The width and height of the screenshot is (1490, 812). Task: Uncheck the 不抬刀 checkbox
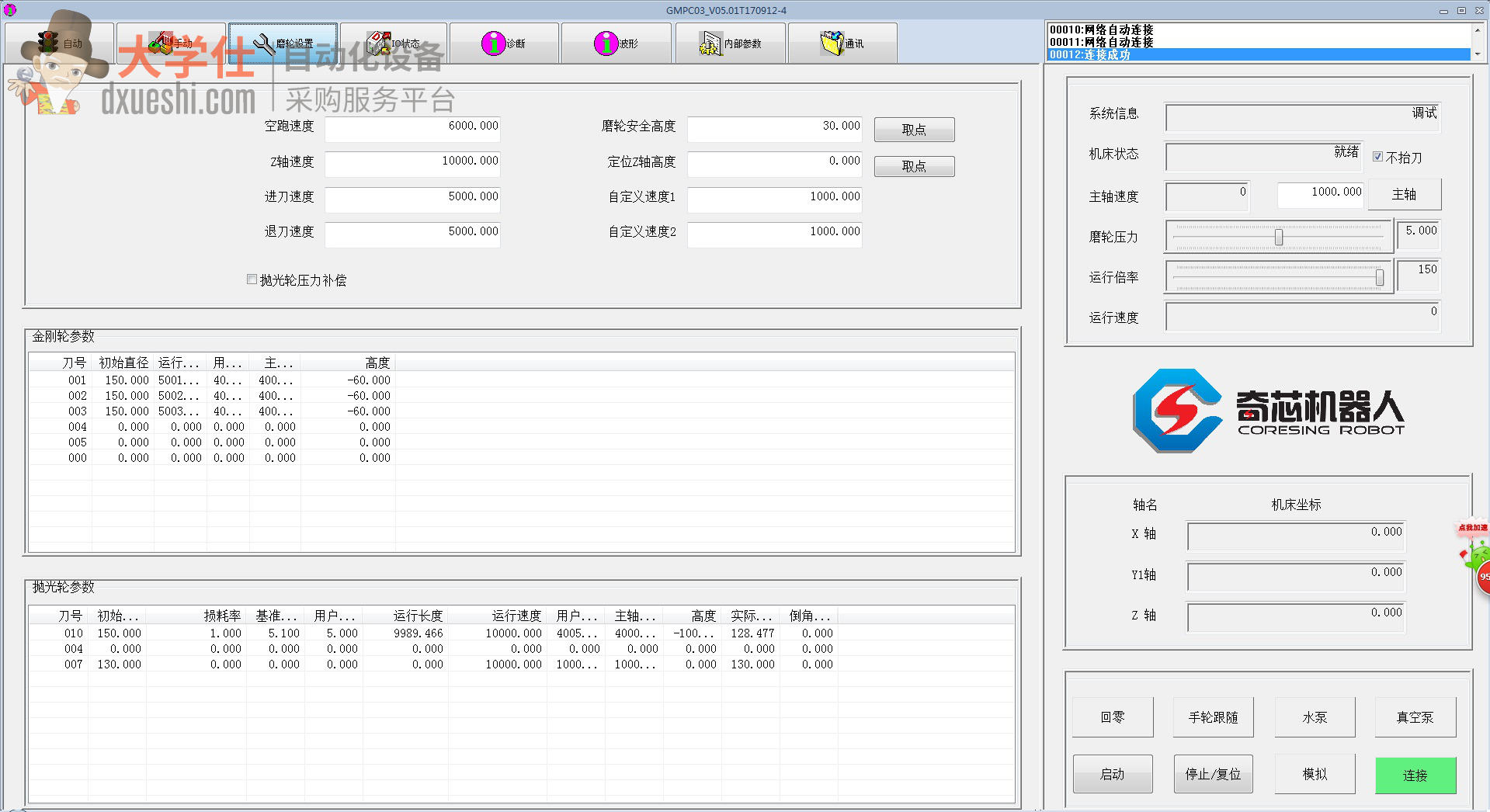(1378, 157)
